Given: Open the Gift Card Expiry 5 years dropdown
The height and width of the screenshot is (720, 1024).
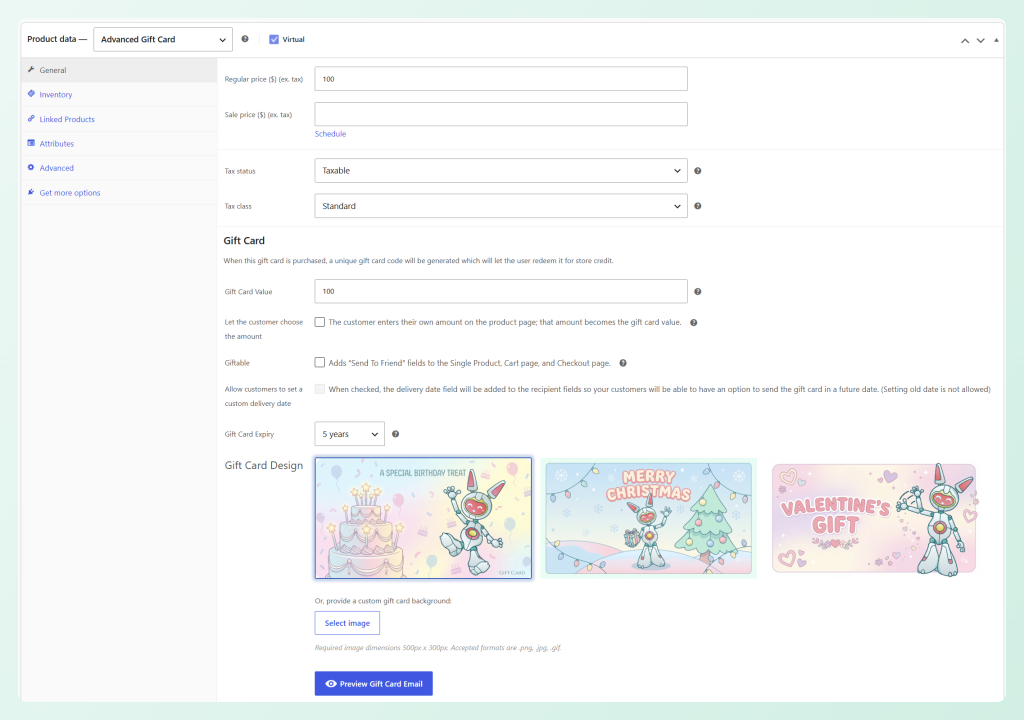Looking at the screenshot, I should point(349,434).
